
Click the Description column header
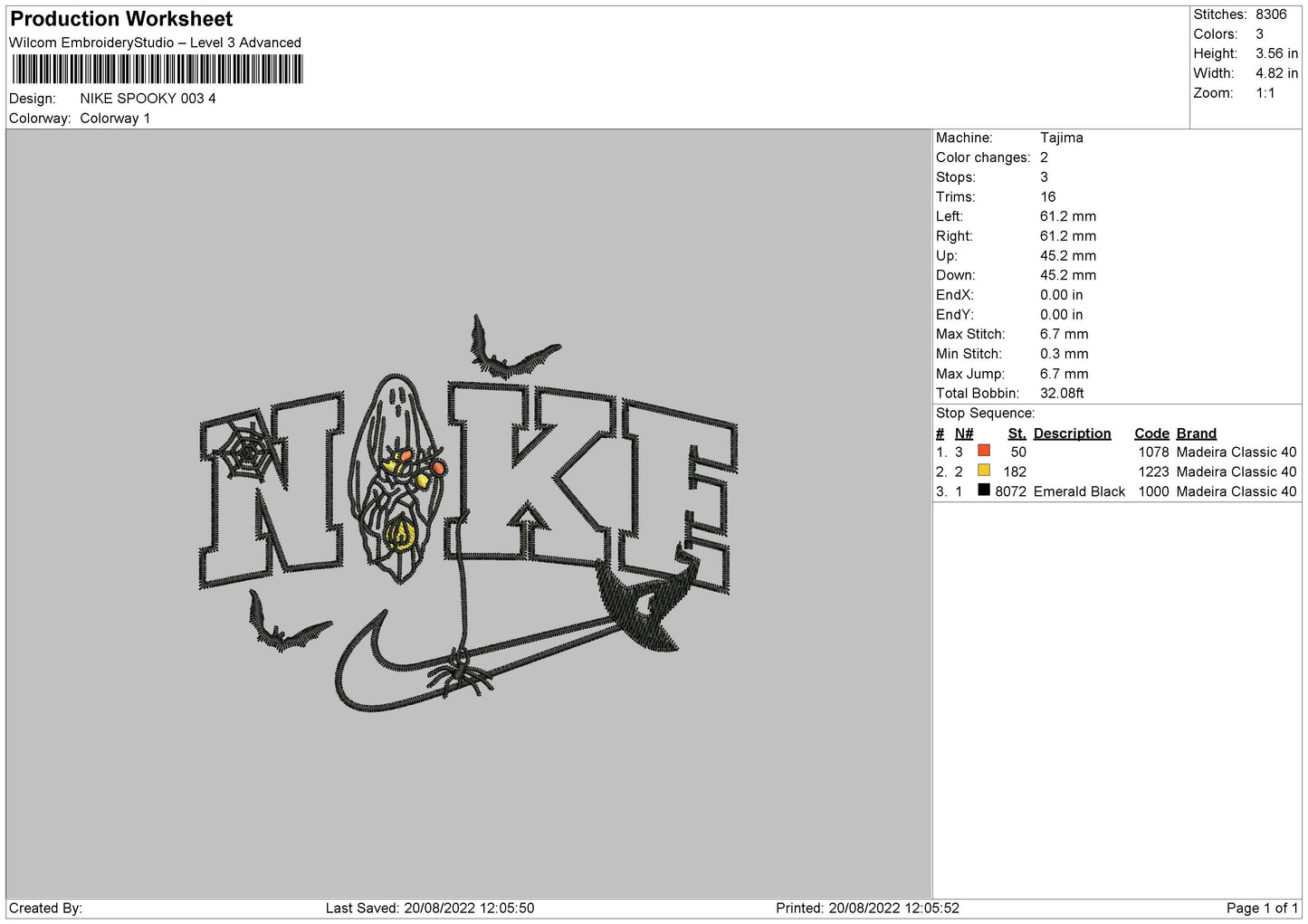(1072, 433)
